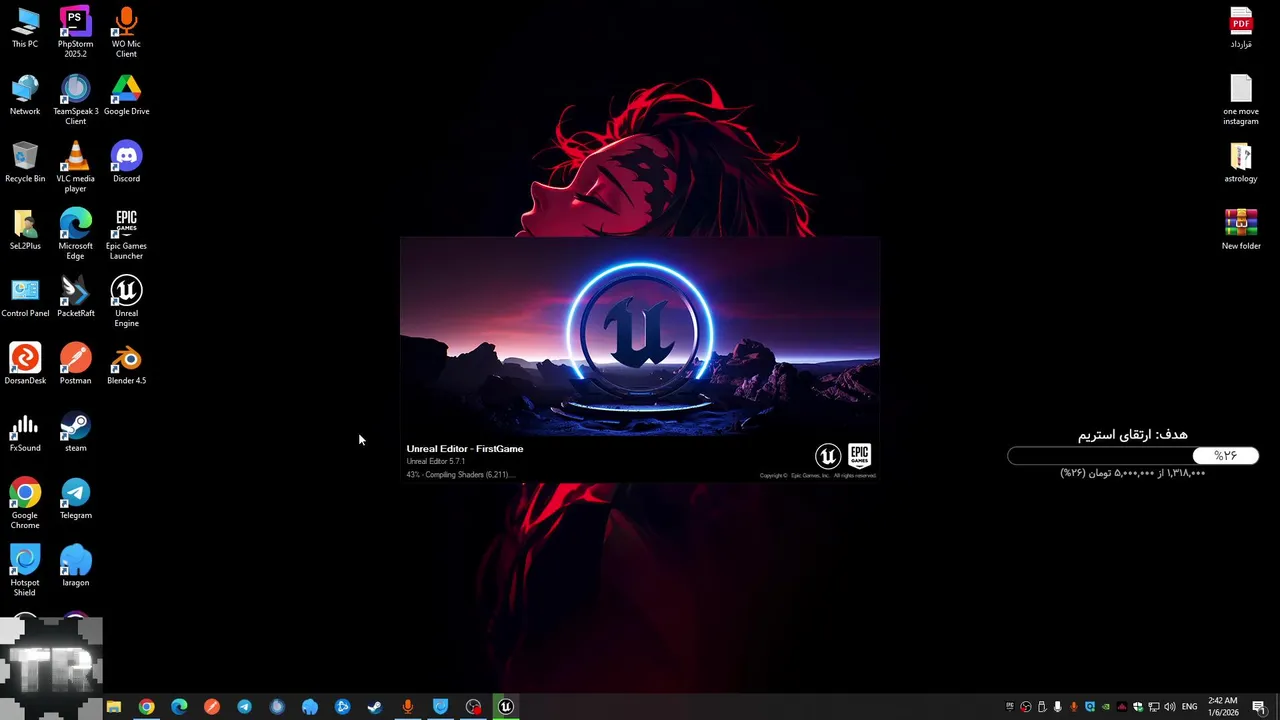This screenshot has height=720, width=1280.
Task: Open TeamSpeak from the taskbar
Action: point(277,707)
